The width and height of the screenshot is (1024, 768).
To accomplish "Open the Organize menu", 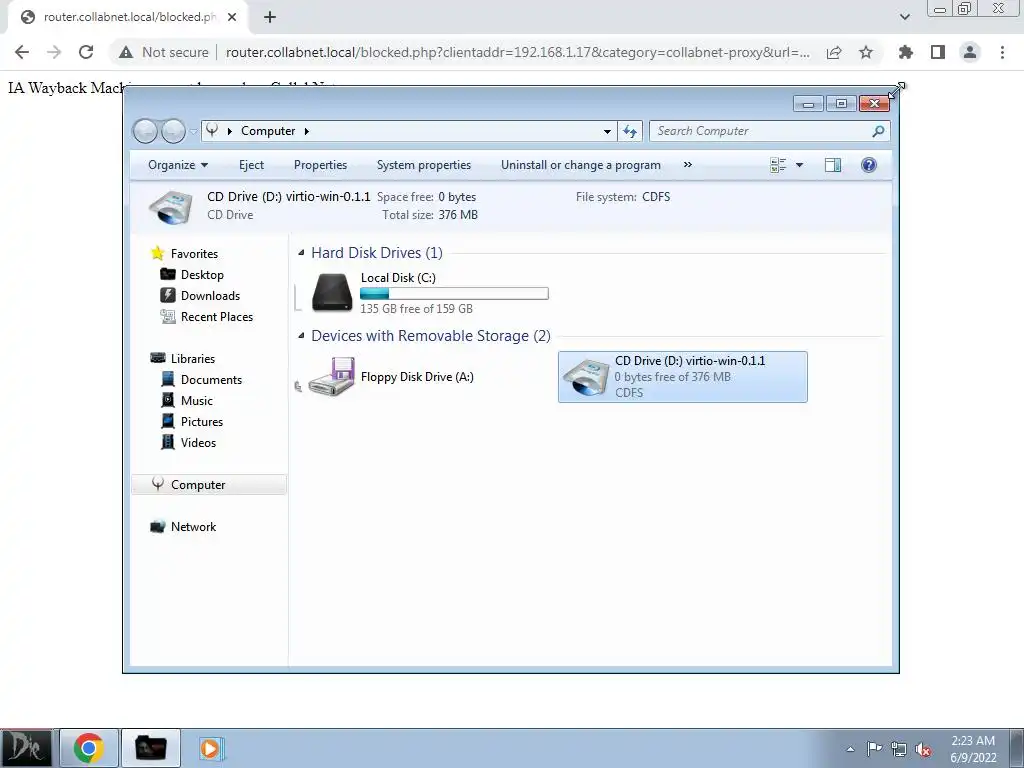I will click(x=178, y=165).
